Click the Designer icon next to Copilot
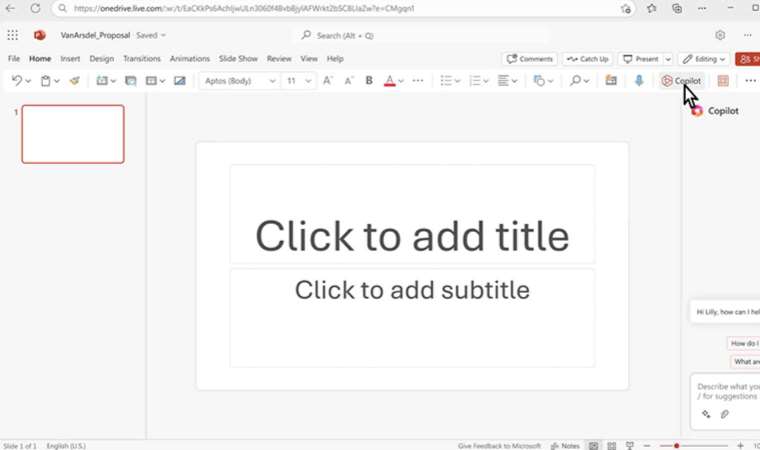The width and height of the screenshot is (760, 450). (x=723, y=81)
